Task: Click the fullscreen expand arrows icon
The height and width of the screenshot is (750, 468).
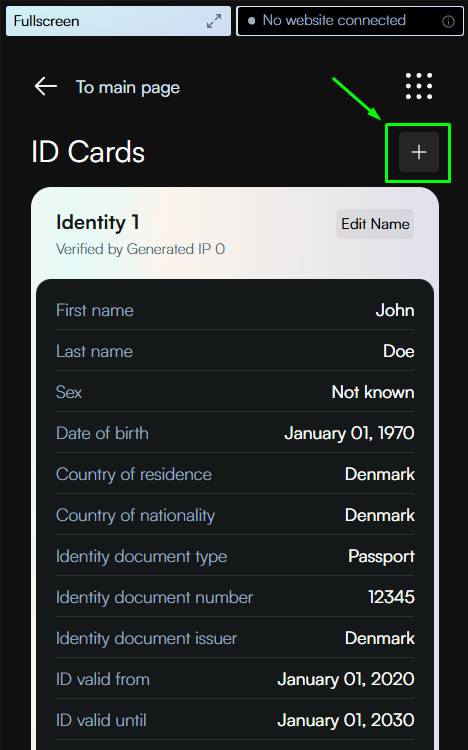Action: click(214, 21)
